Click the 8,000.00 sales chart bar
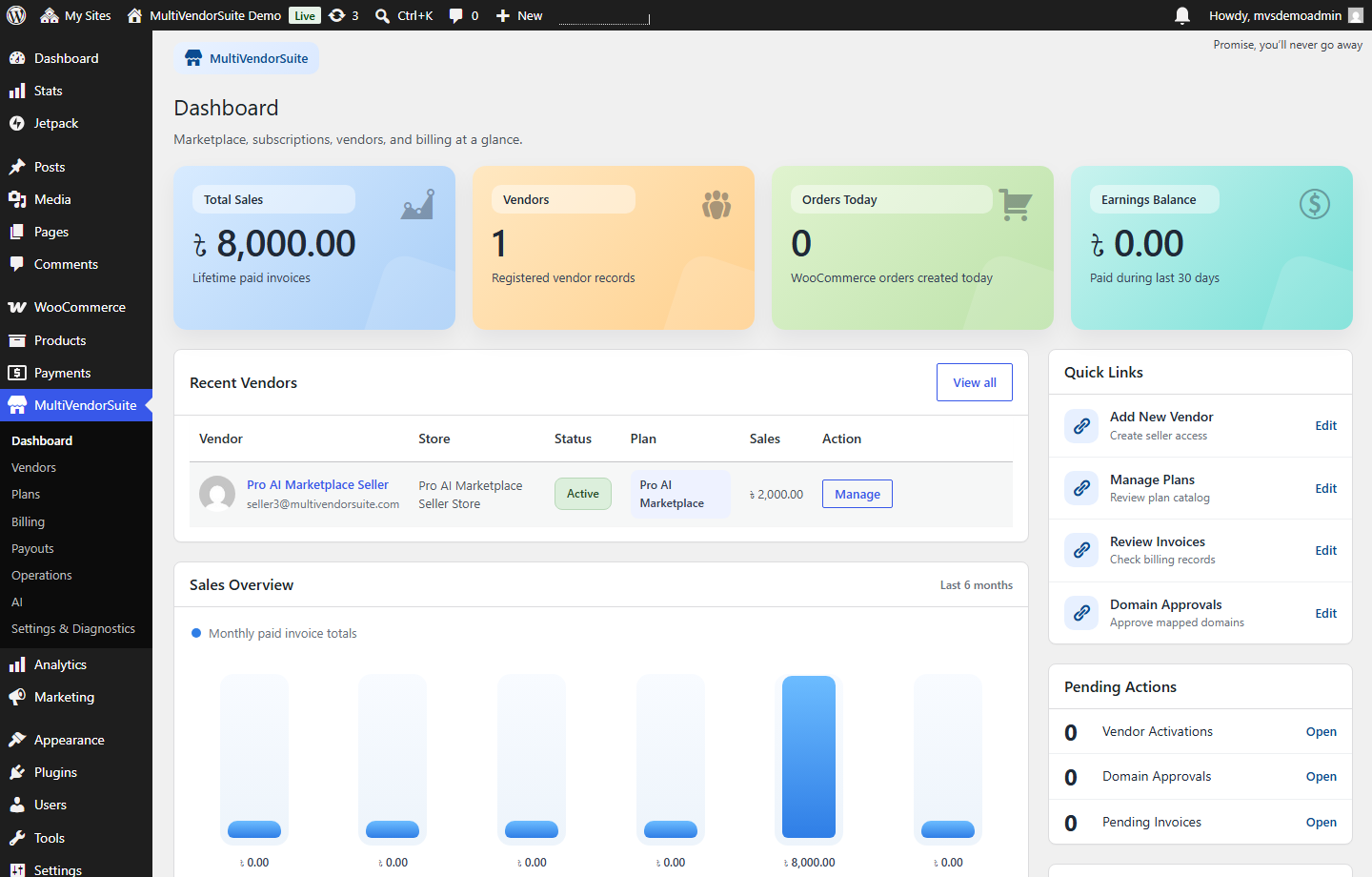Image resolution: width=1372 pixels, height=877 pixels. (x=809, y=757)
